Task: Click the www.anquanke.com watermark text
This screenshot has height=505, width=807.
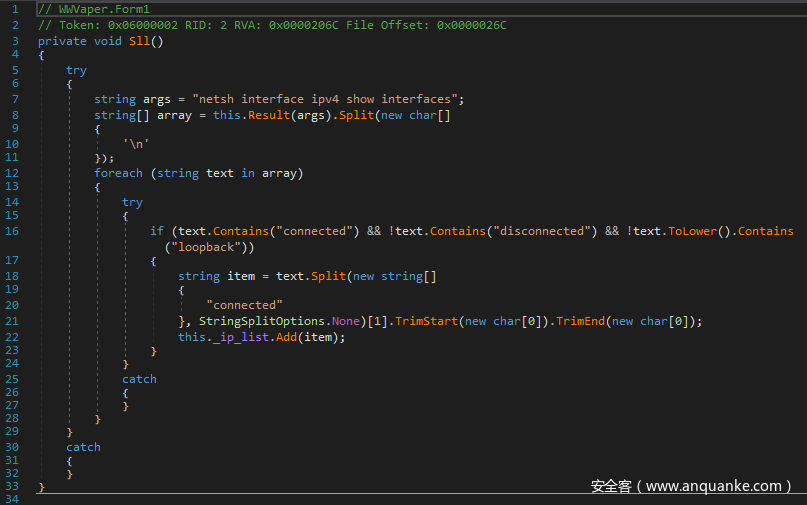Action: click(x=691, y=486)
